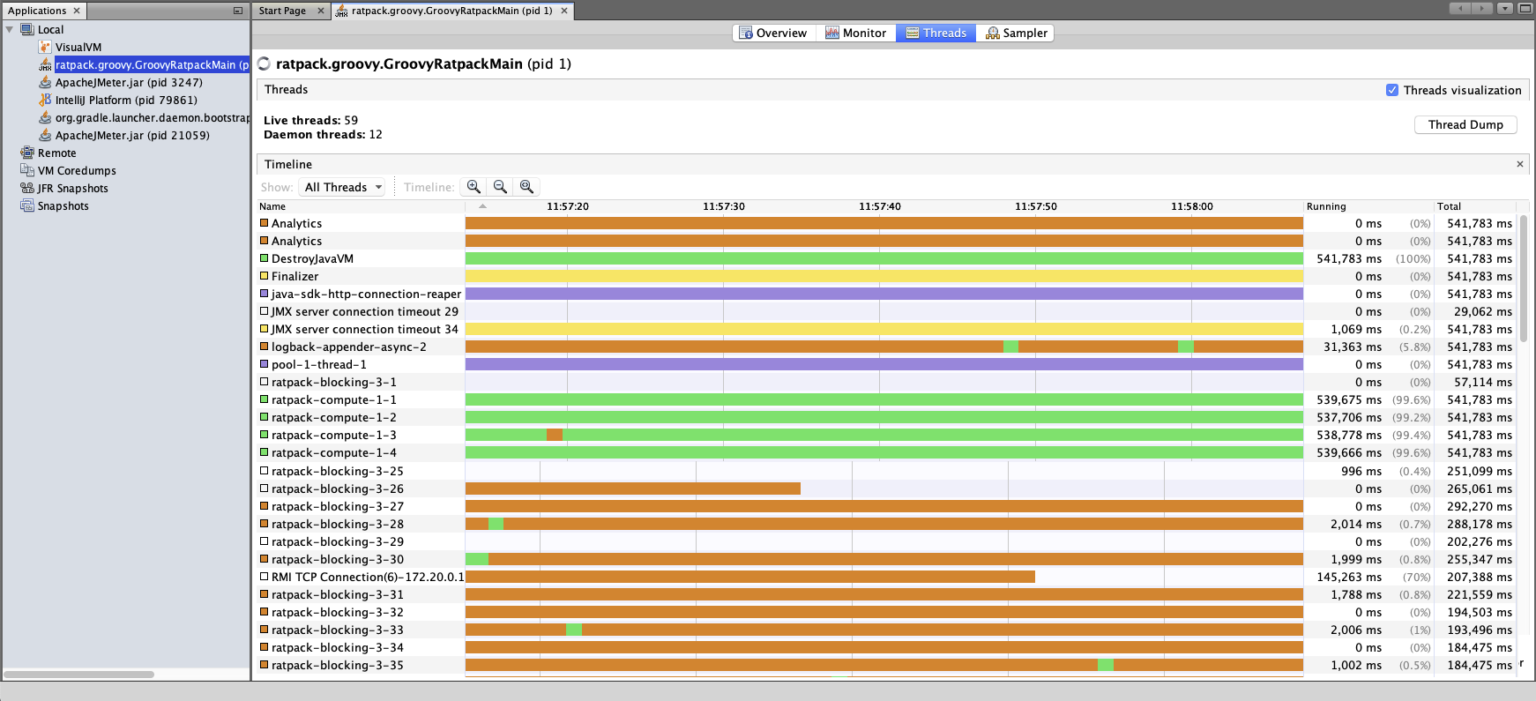Screen dimensions: 1536x701
Task: Open the All Threads show dropdown
Action: [x=341, y=186]
